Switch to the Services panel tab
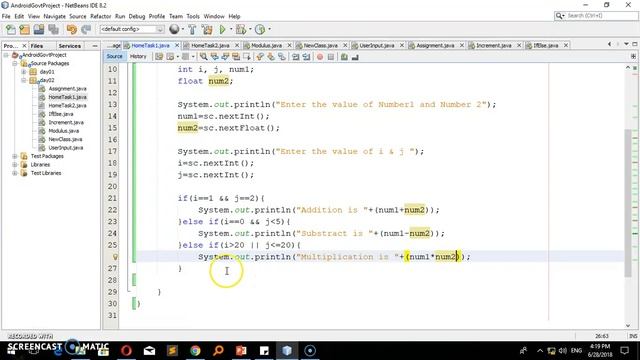 click(69, 46)
